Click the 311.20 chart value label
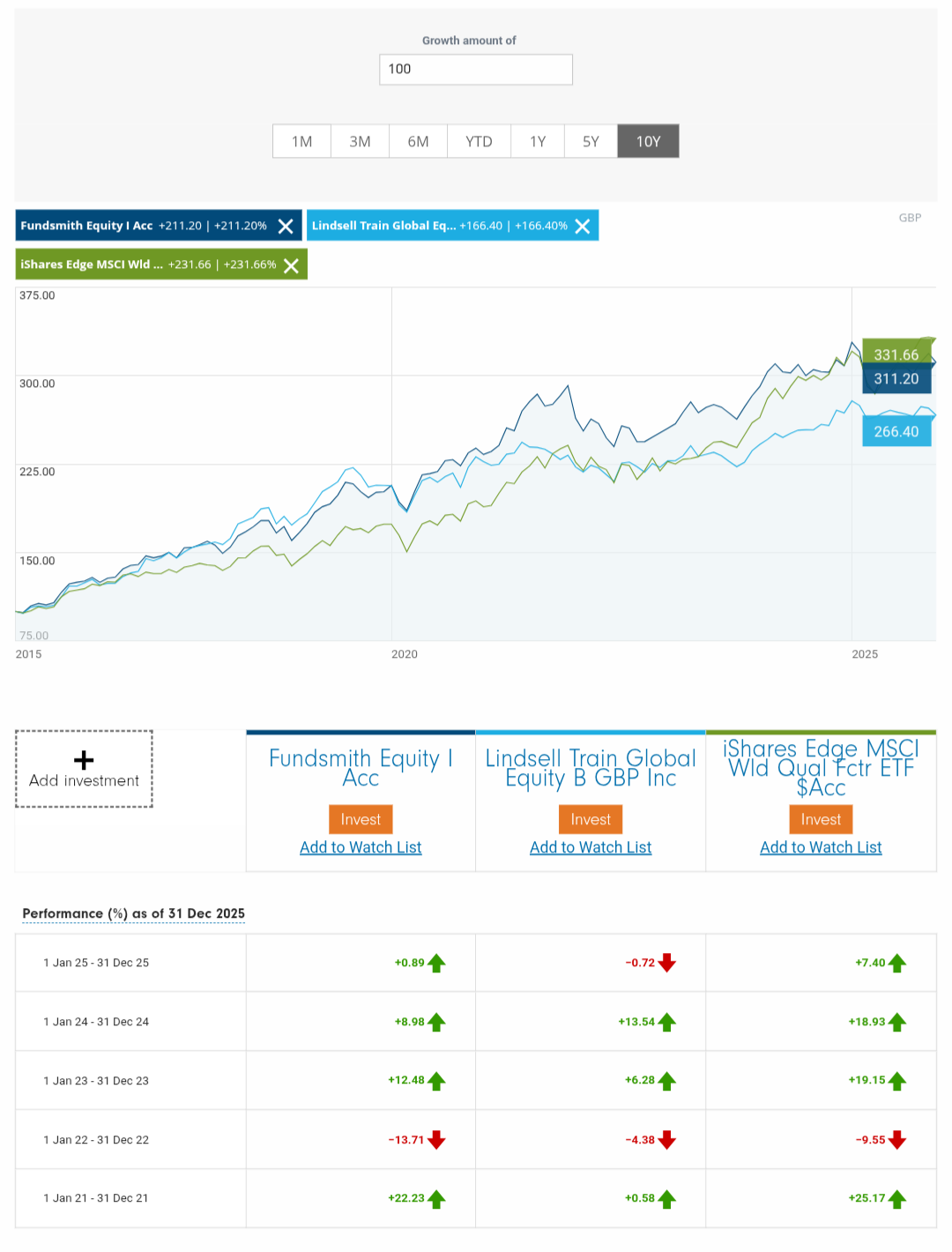The image size is (952, 1252). 896,379
